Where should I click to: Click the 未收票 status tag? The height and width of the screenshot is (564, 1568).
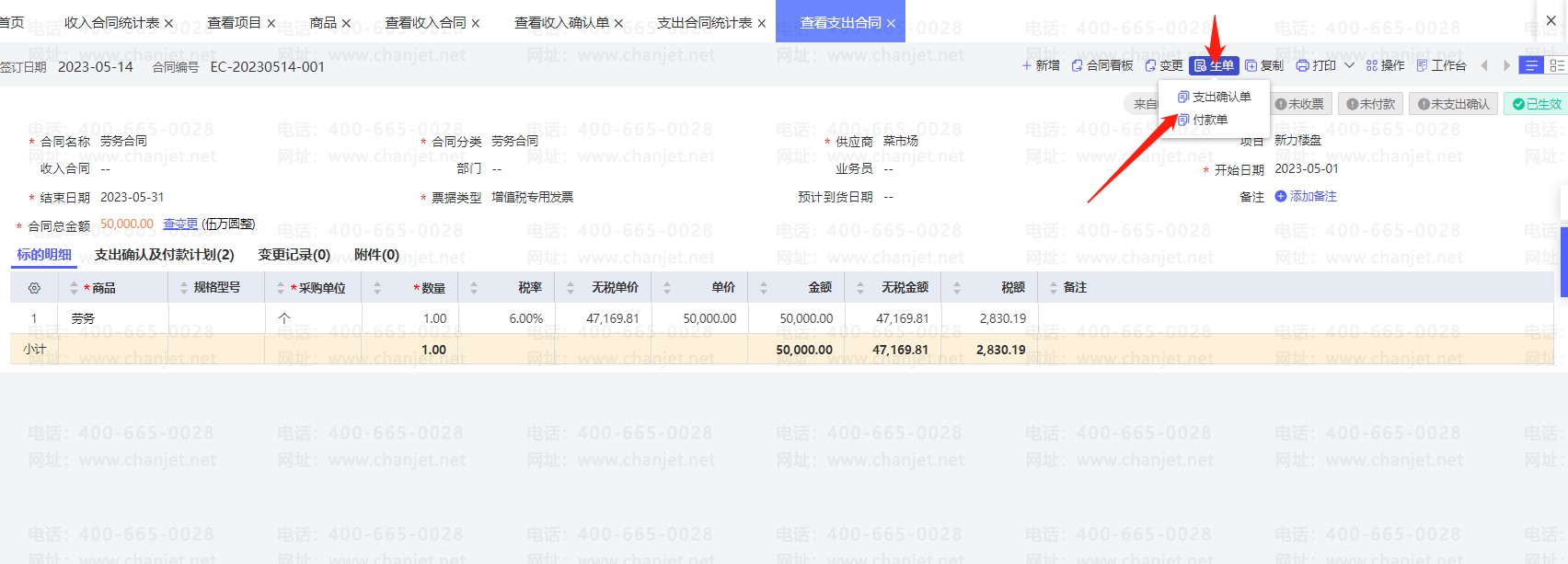[x=1299, y=104]
